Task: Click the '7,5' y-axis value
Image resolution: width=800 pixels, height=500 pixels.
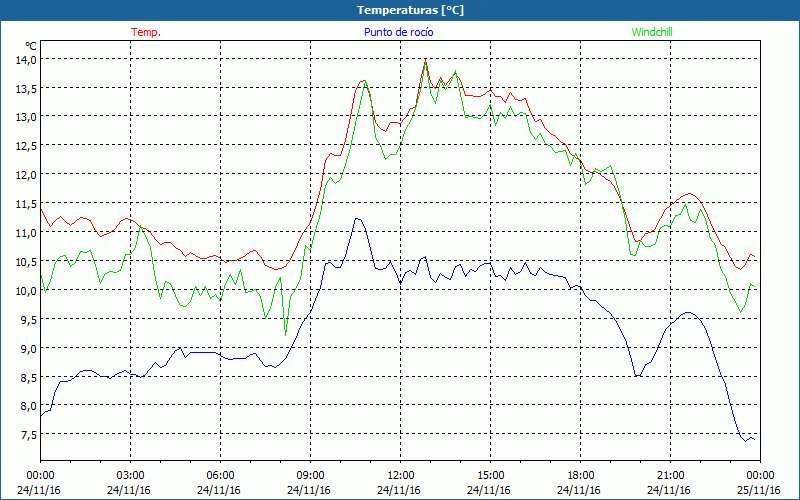Action: click(29, 435)
